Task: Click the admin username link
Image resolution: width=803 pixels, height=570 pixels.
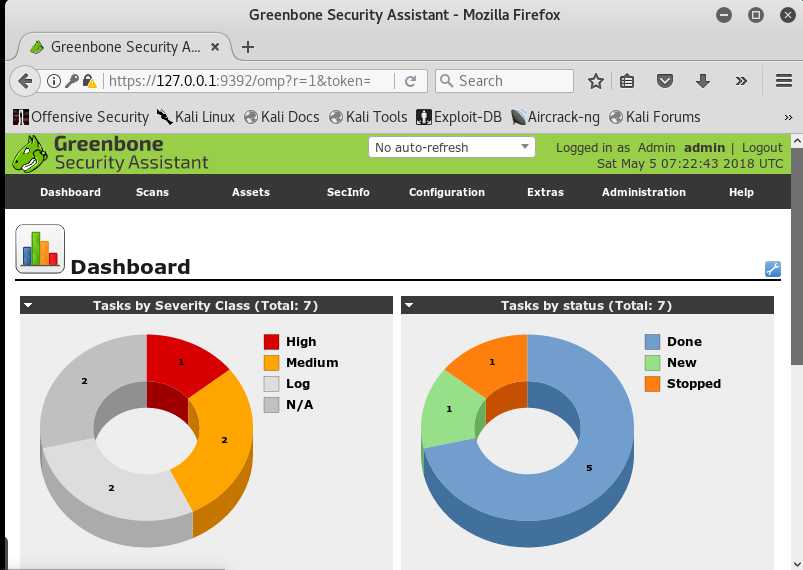Action: coord(704,147)
